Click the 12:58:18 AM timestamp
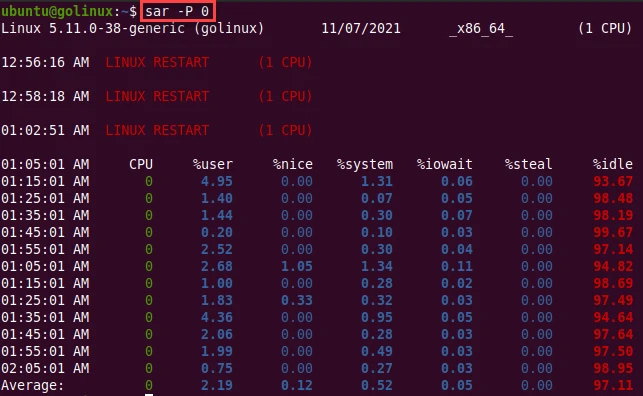Screen dimensions: 643x396 click(x=45, y=96)
